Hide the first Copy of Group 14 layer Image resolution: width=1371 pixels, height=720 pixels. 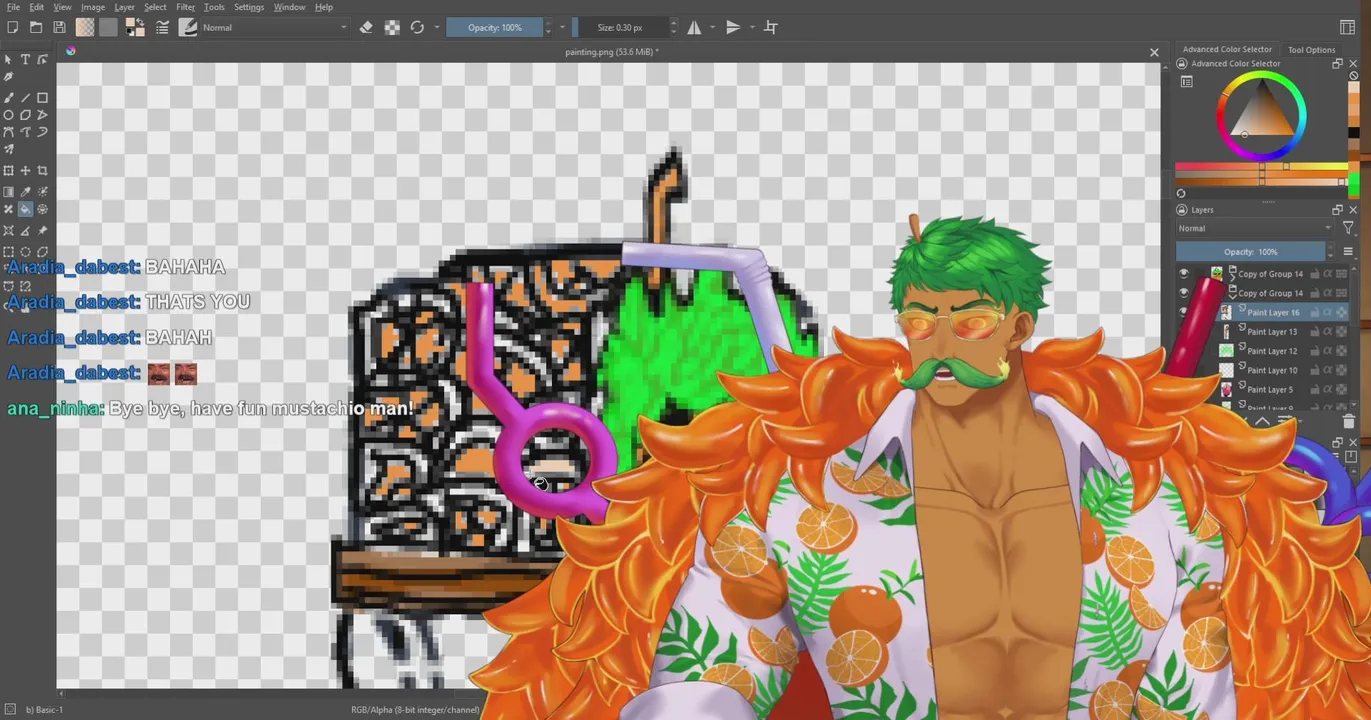click(1184, 273)
